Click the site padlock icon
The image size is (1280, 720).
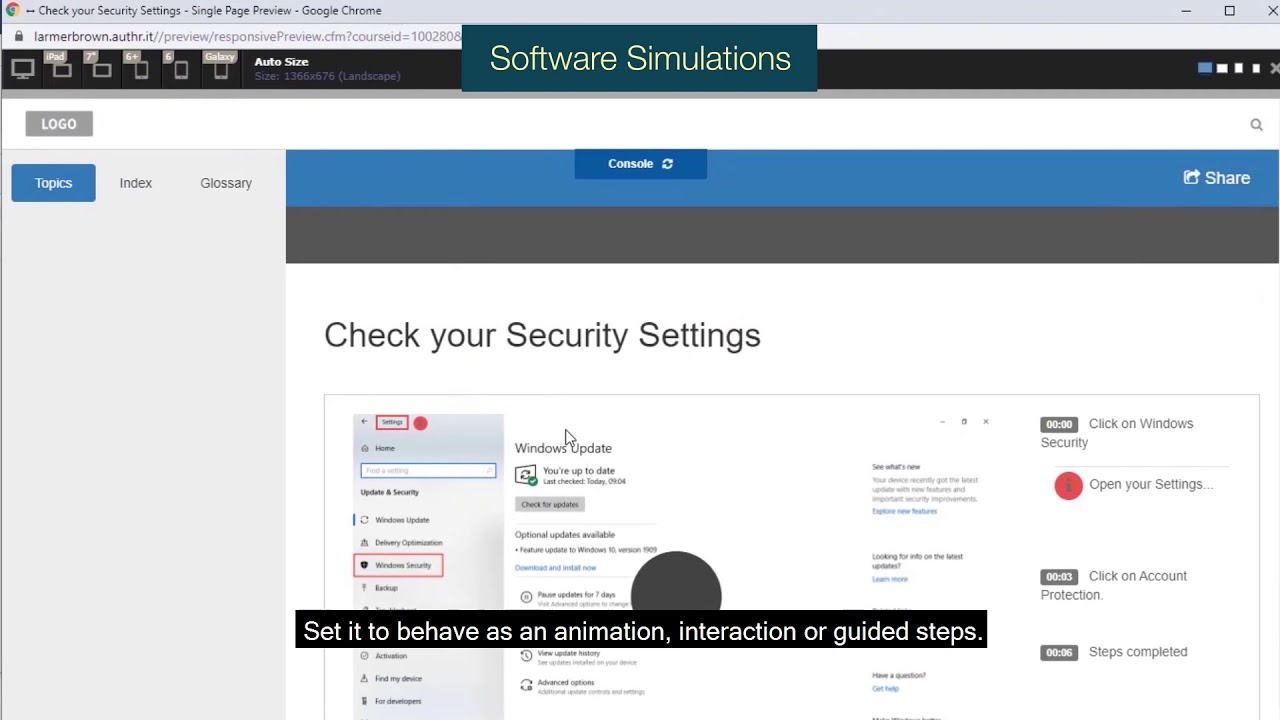pyautogui.click(x=18, y=36)
